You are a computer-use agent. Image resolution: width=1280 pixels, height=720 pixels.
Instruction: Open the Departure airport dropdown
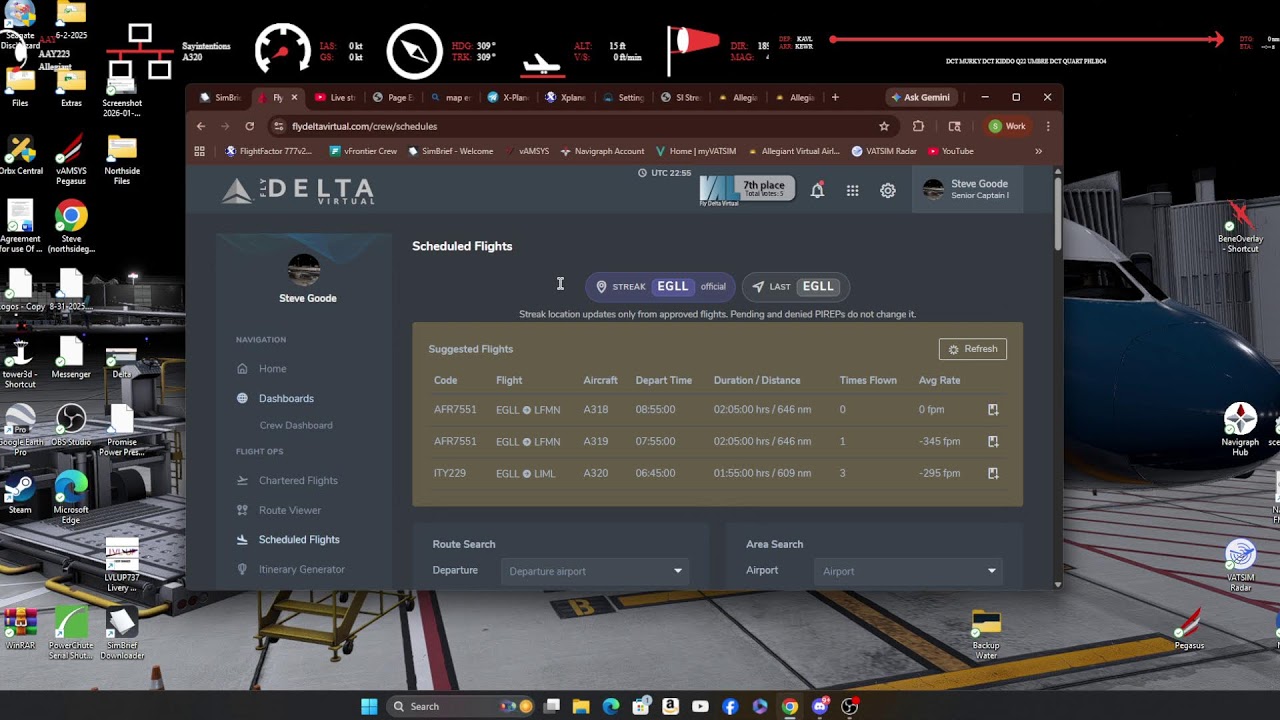coord(595,571)
